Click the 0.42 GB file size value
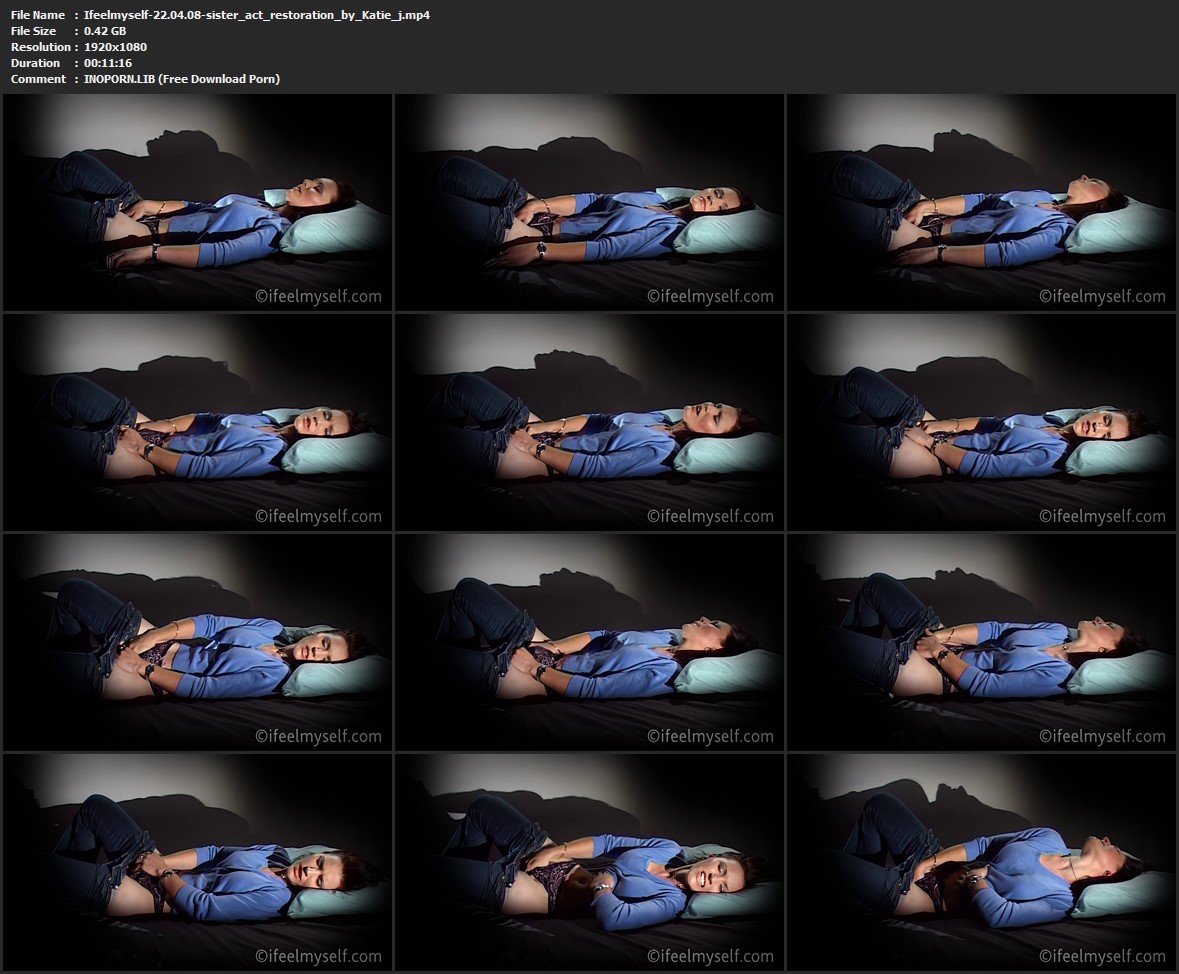 tap(106, 31)
